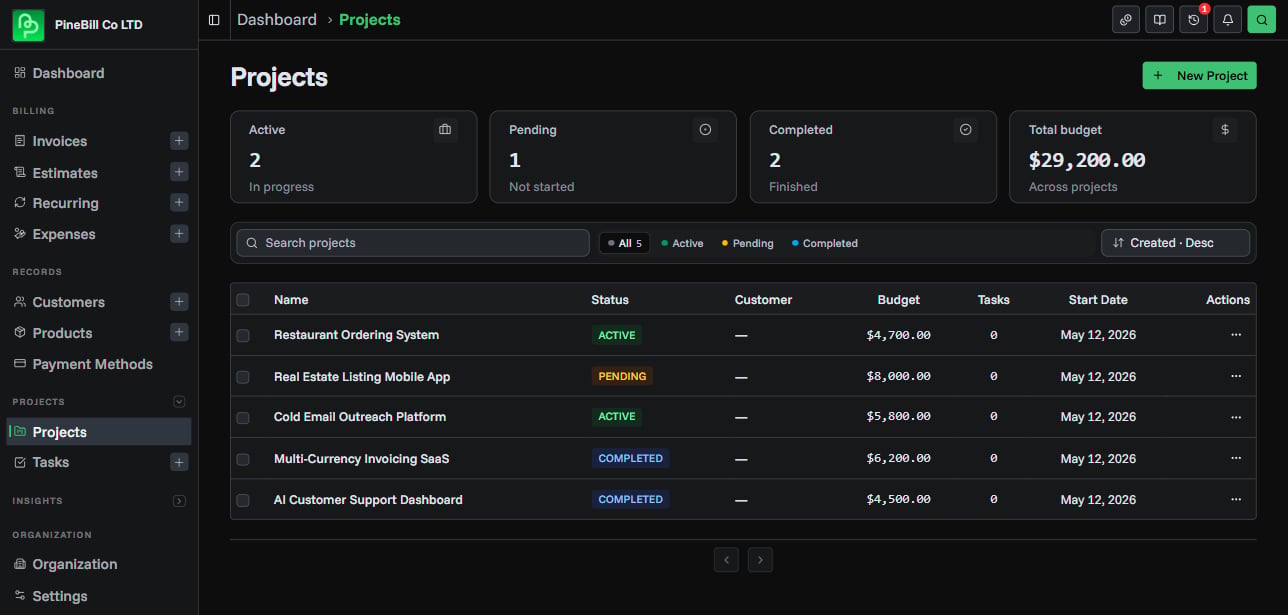Check AI Customer Support Dashboard checkbox
Image resolution: width=1288 pixels, height=615 pixels.
[243, 500]
